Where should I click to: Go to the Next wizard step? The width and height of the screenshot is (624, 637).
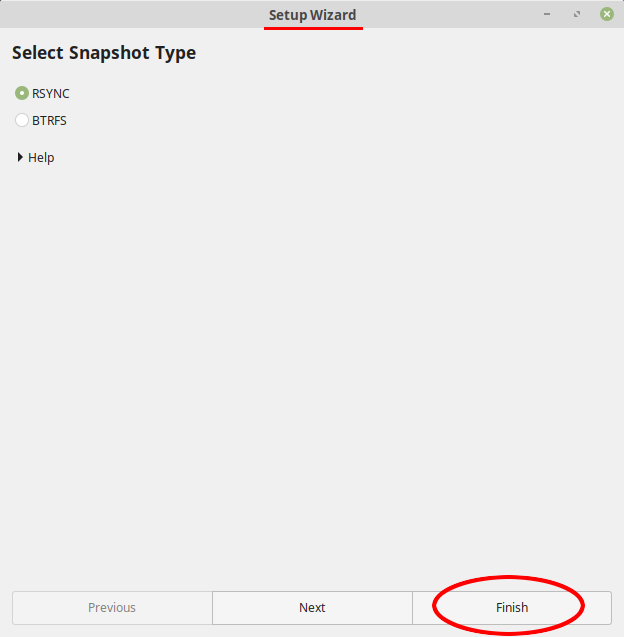pyautogui.click(x=312, y=607)
